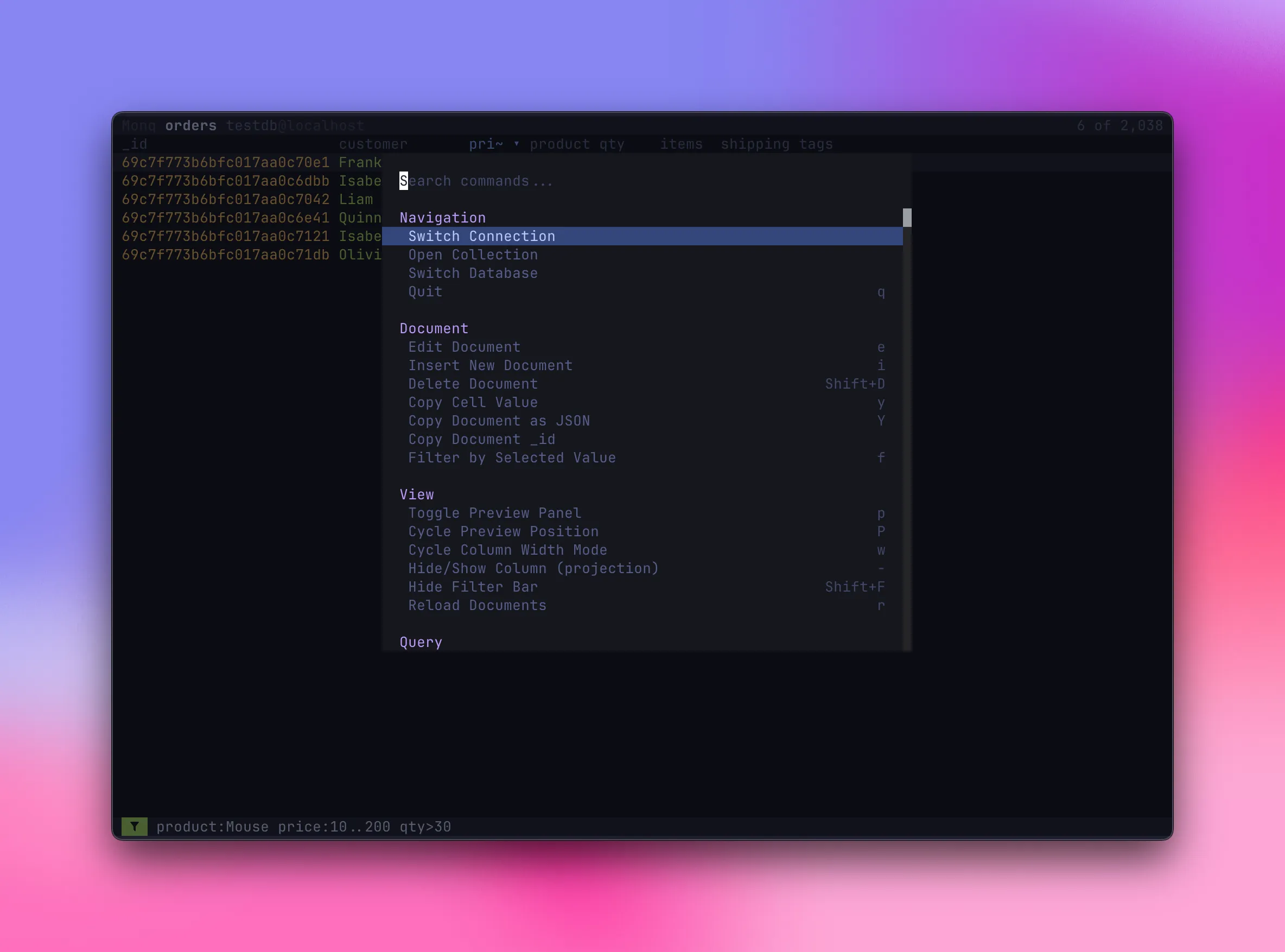Toggle Preview Panel command
Viewport: 1285px width, 952px height.
[642, 513]
